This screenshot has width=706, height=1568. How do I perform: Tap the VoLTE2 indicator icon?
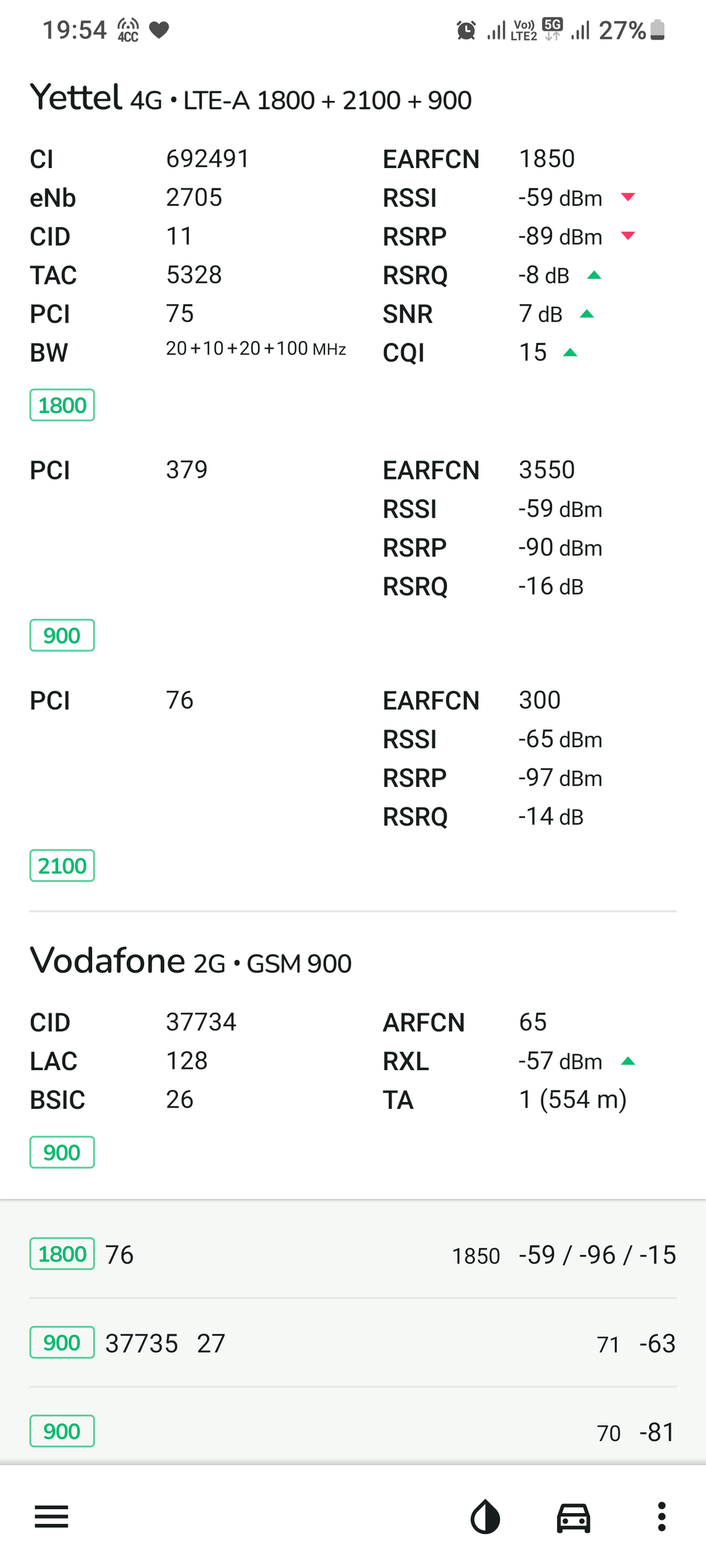click(524, 30)
